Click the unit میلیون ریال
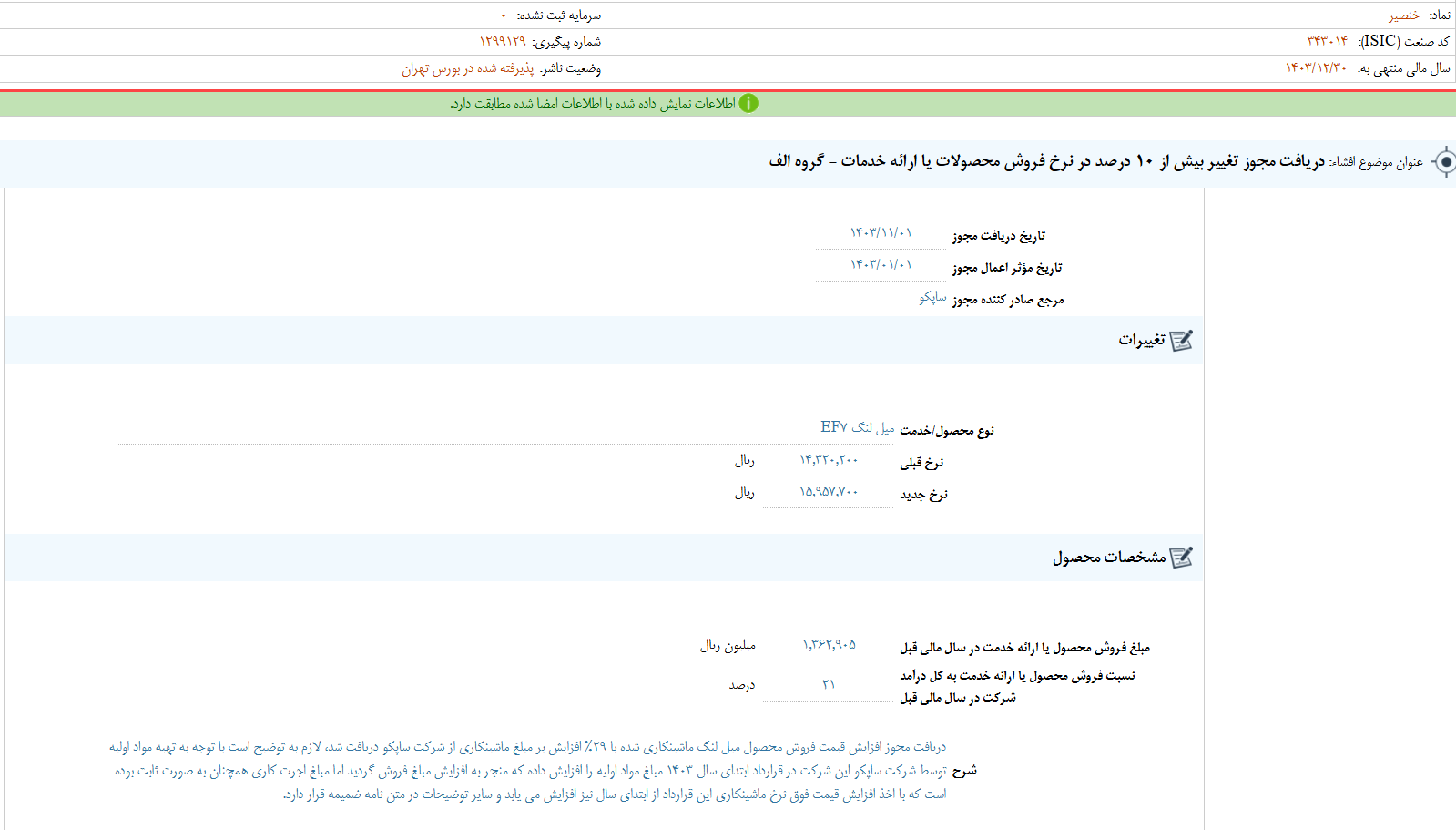 click(728, 645)
